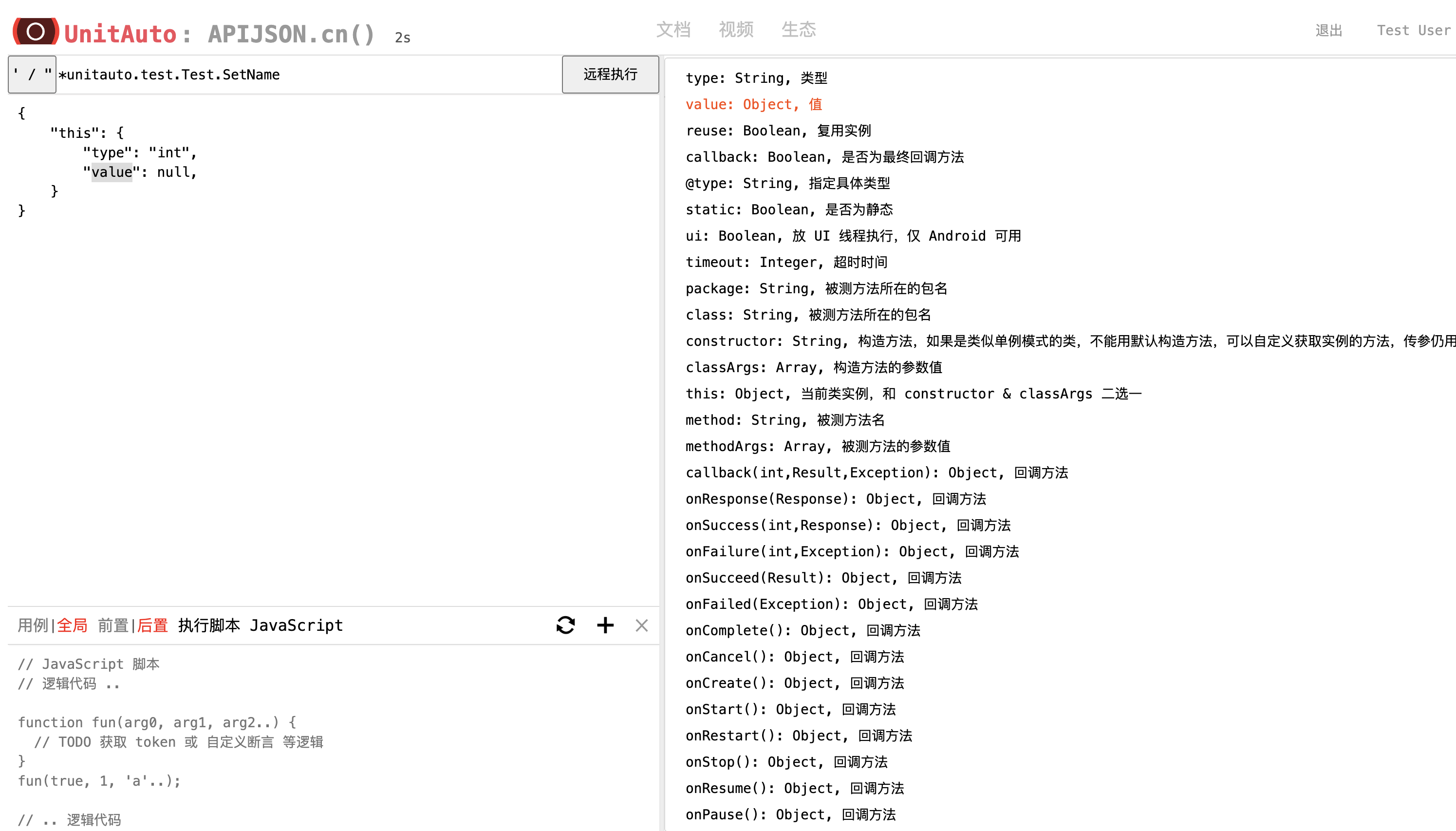The height and width of the screenshot is (831, 1456).
Task: Click 'ui: Boolean' Android entry
Action: click(x=853, y=236)
